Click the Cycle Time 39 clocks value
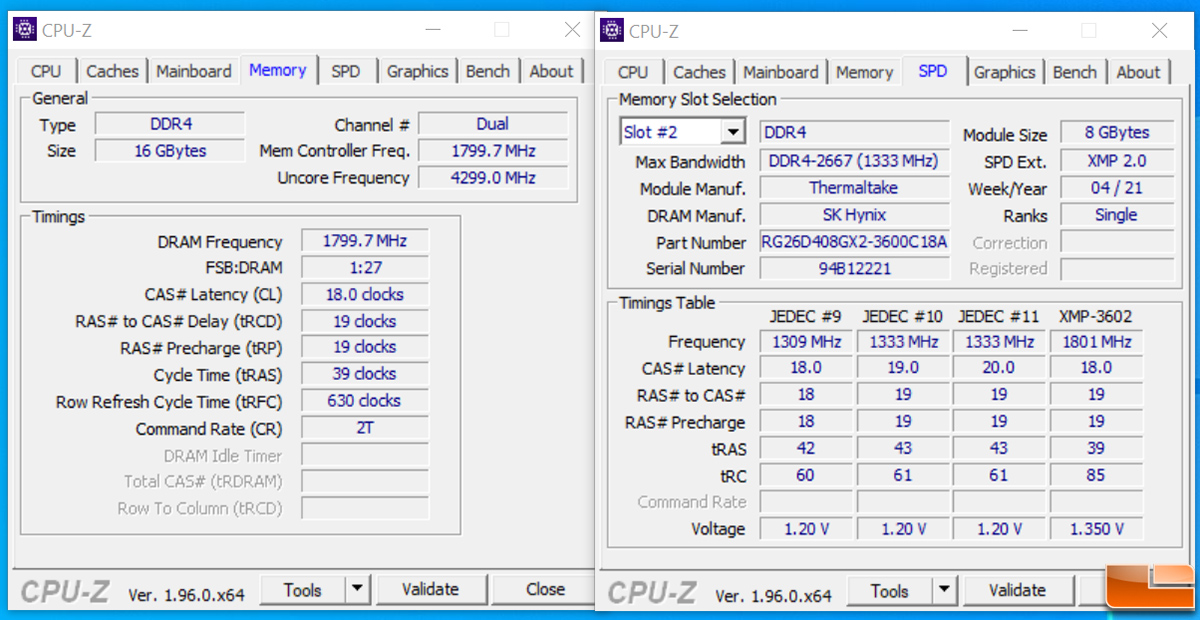 [365, 374]
